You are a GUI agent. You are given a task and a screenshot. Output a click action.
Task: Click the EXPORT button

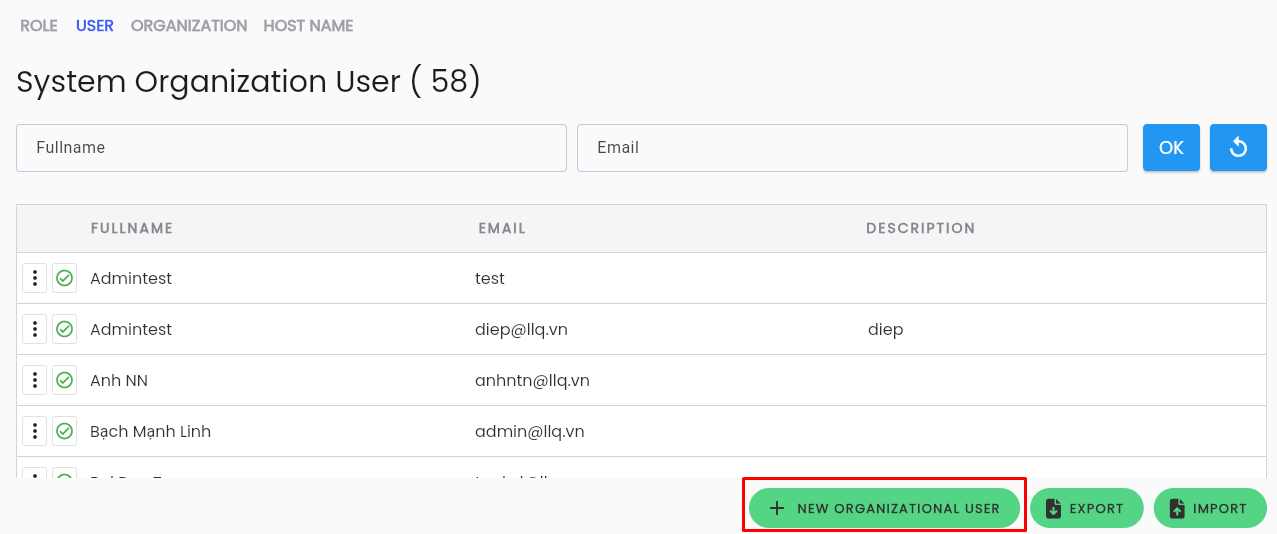tap(1086, 508)
